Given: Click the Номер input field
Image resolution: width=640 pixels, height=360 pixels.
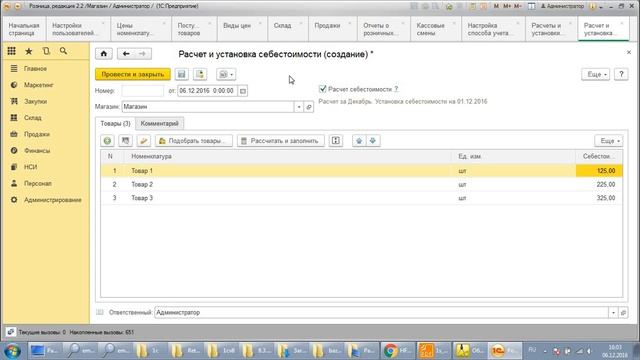Looking at the screenshot, I should tap(142, 91).
